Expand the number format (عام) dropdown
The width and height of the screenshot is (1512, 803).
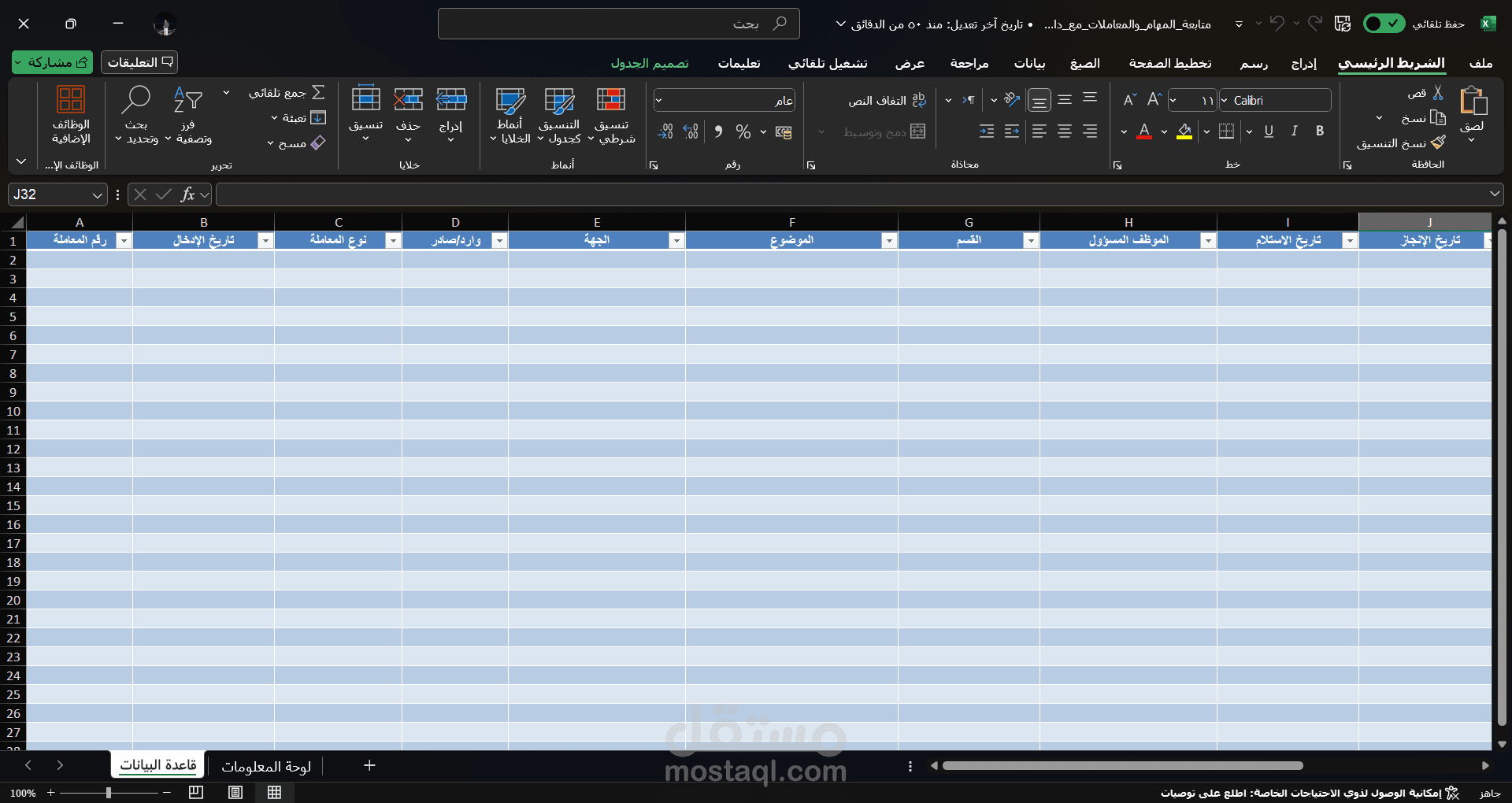(x=659, y=100)
